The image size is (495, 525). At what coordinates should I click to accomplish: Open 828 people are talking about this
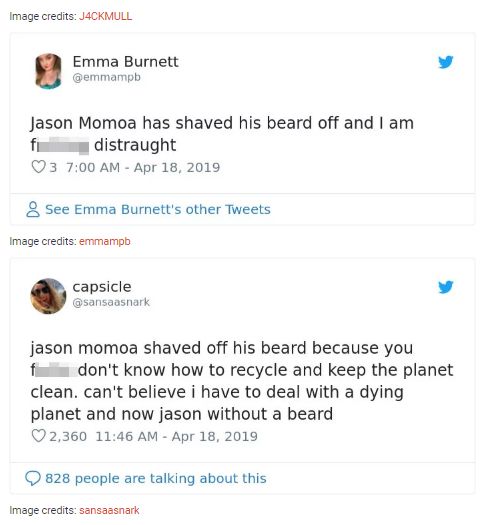(156, 478)
